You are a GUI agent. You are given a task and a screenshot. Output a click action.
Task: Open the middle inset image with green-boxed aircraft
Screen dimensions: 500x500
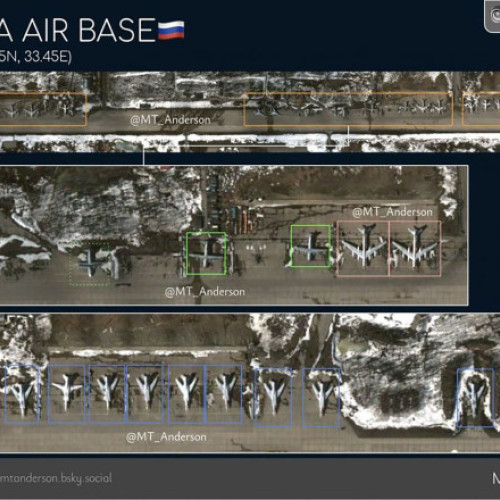234,235
